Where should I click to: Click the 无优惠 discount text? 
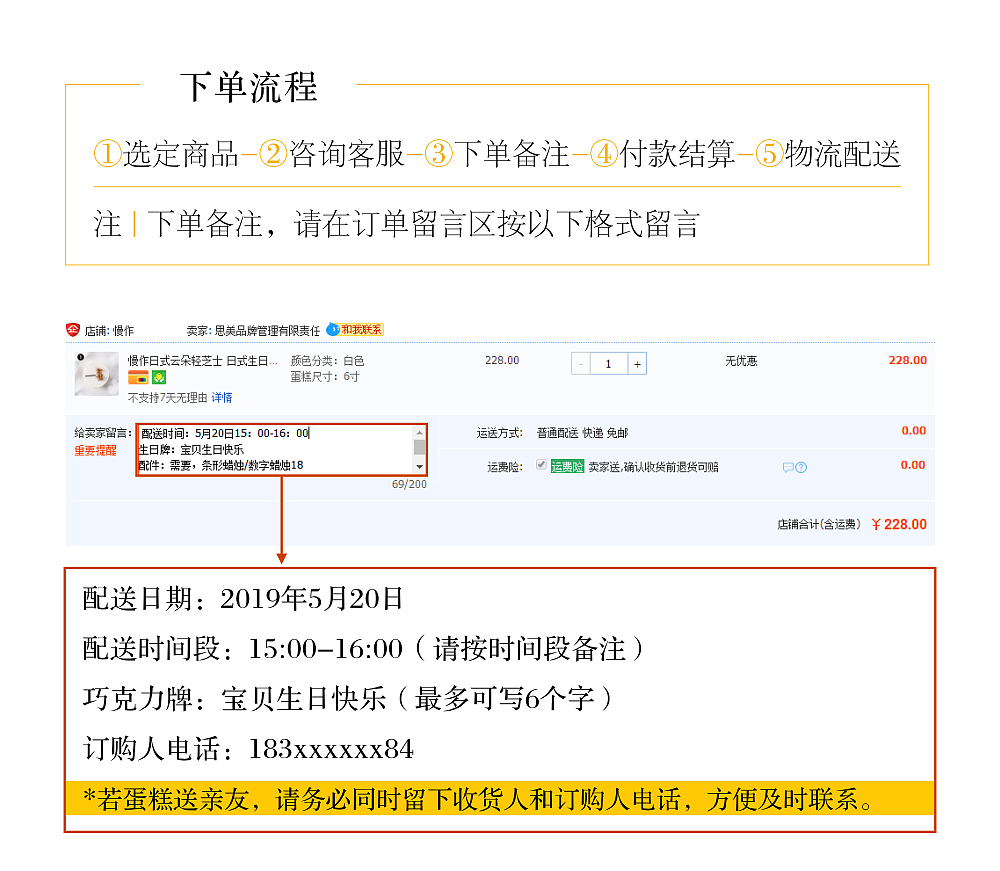point(741,361)
